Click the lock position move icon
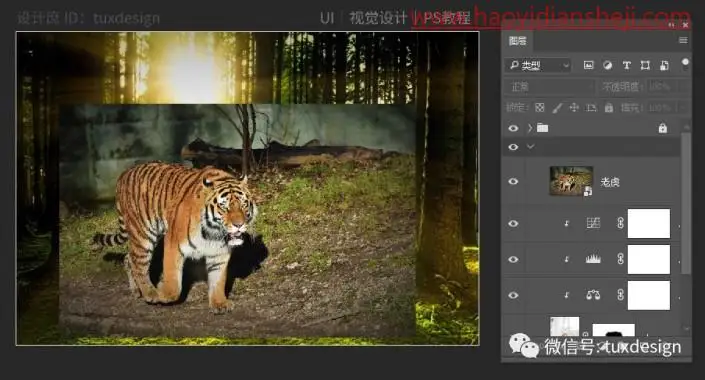The width and height of the screenshot is (705, 380). (x=574, y=107)
